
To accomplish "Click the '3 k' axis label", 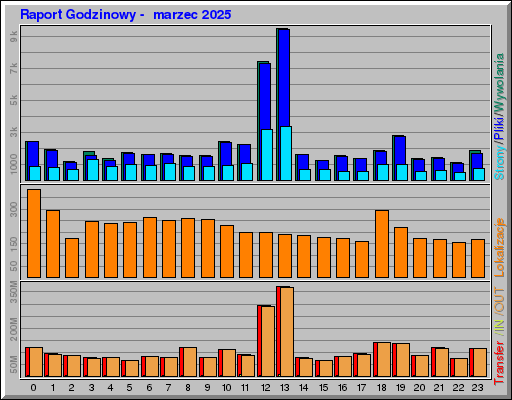I will pyautogui.click(x=14, y=132).
